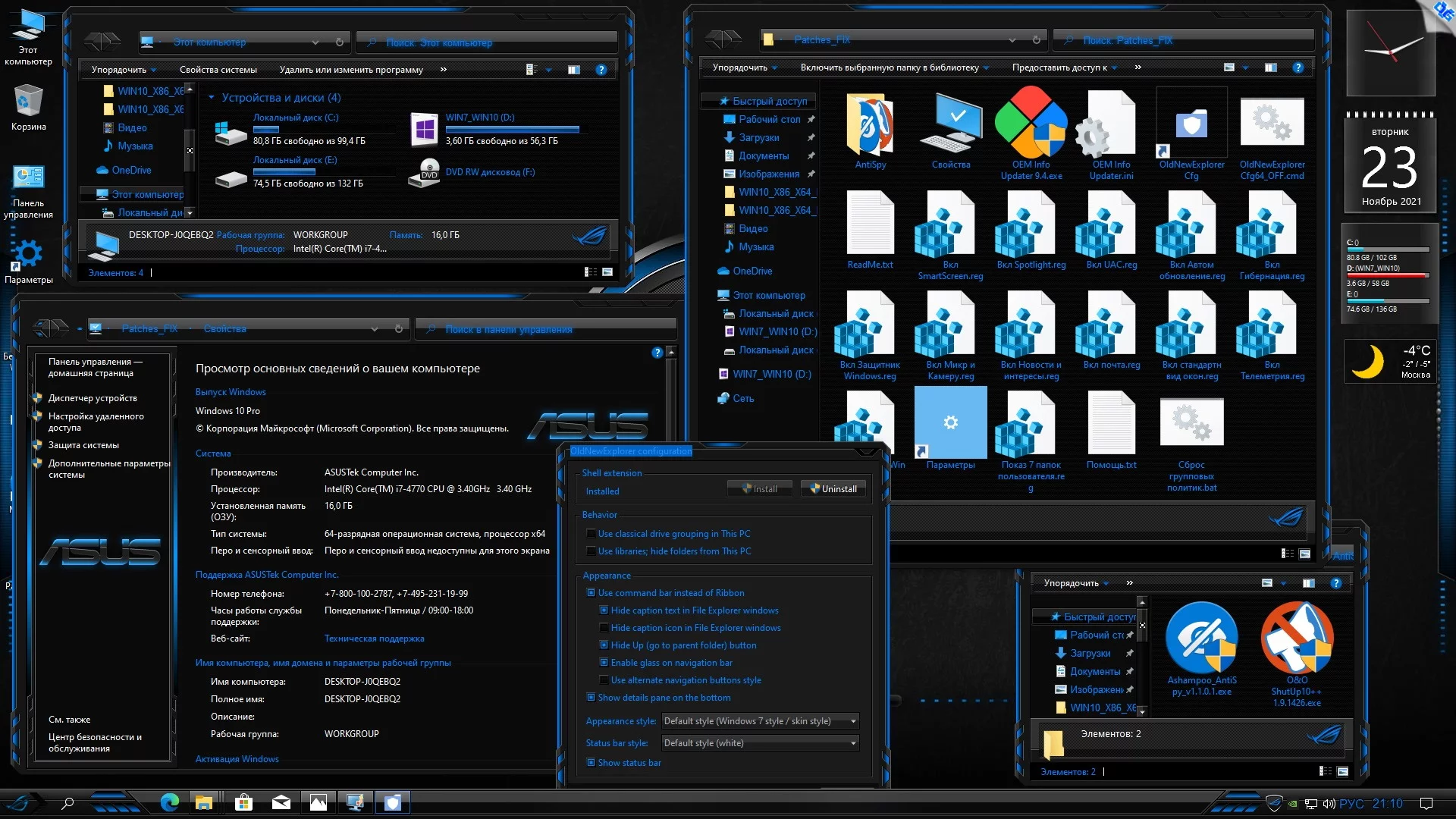Click Microsoft Store taskbar icon
Viewport: 1456px width, 819px height.
tap(243, 802)
